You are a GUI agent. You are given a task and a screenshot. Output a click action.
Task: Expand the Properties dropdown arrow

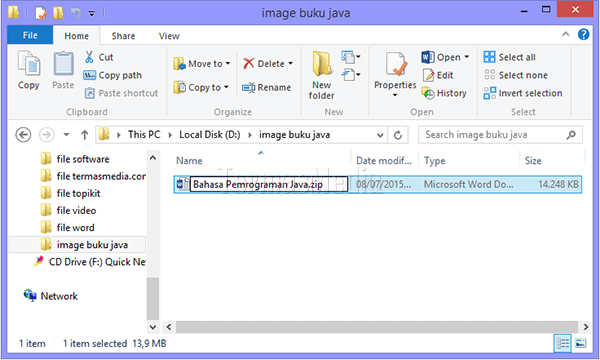coord(395,95)
